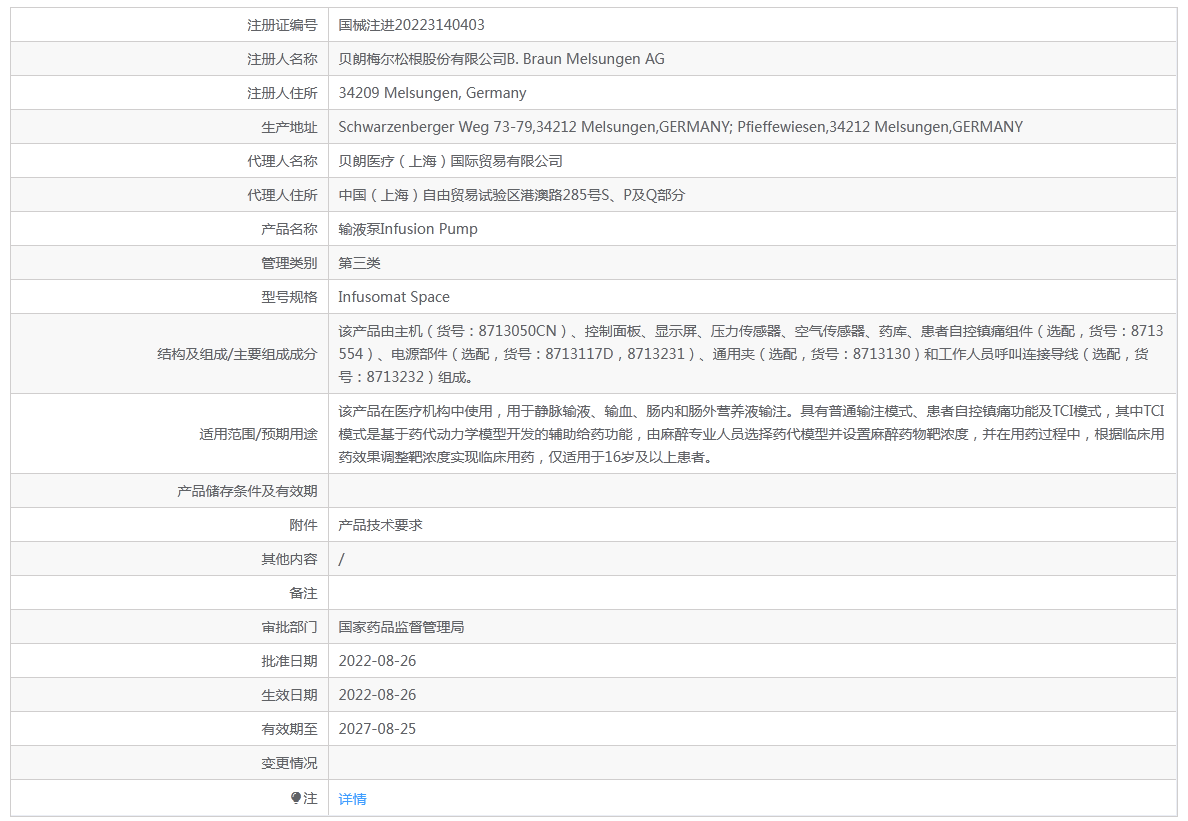Viewport: 1188px width, 821px height.
Task: Select address 34209 Melsungen, Germany
Action: (432, 93)
